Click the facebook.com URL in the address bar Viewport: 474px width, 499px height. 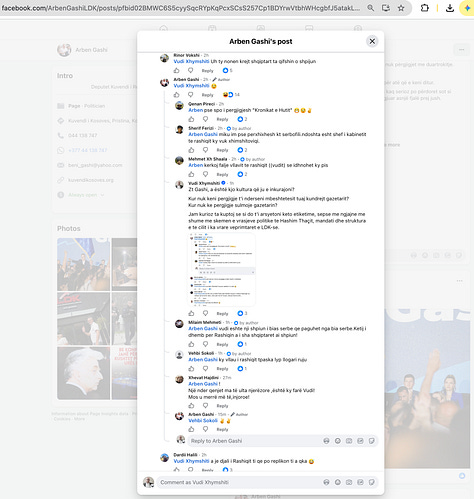(x=181, y=8)
